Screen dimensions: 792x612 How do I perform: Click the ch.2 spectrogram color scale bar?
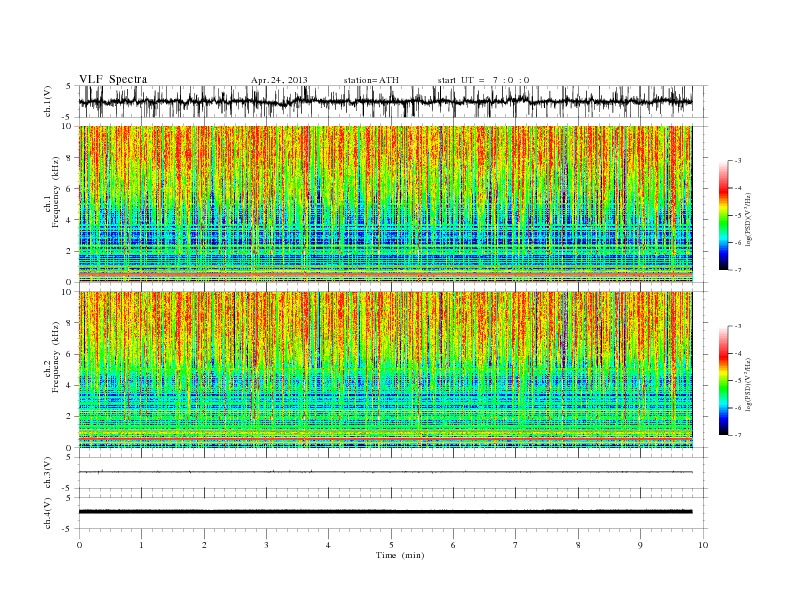[x=724, y=380]
